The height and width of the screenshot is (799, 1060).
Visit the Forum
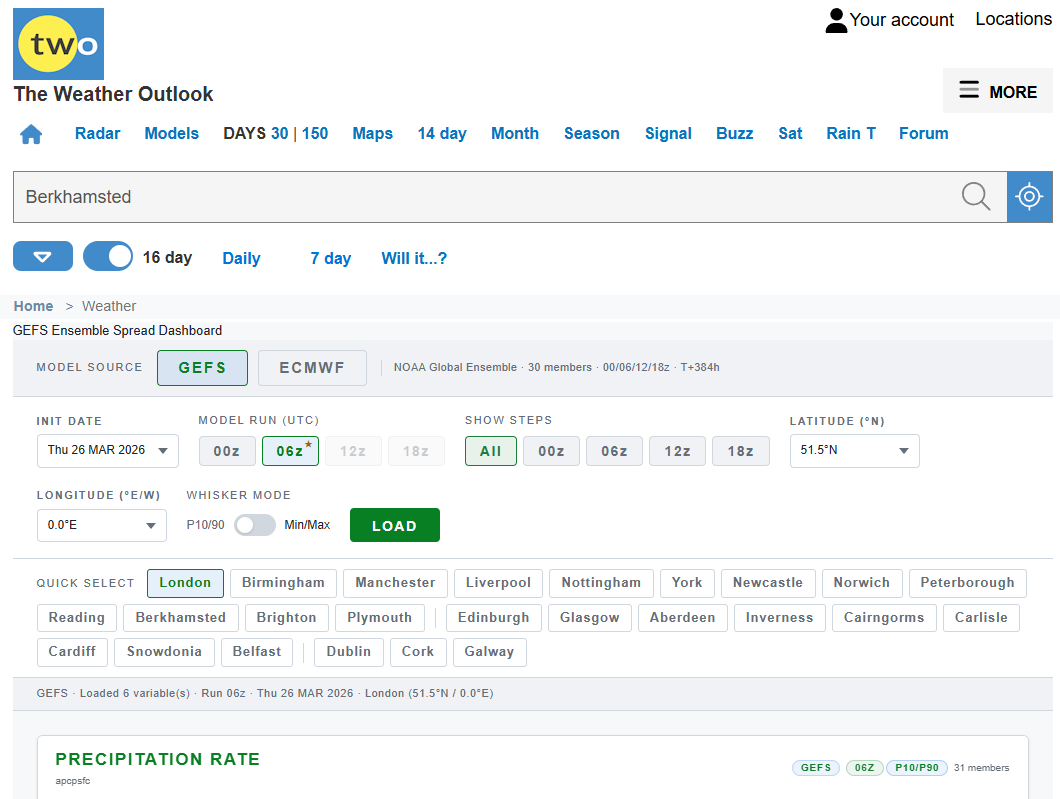(x=923, y=133)
